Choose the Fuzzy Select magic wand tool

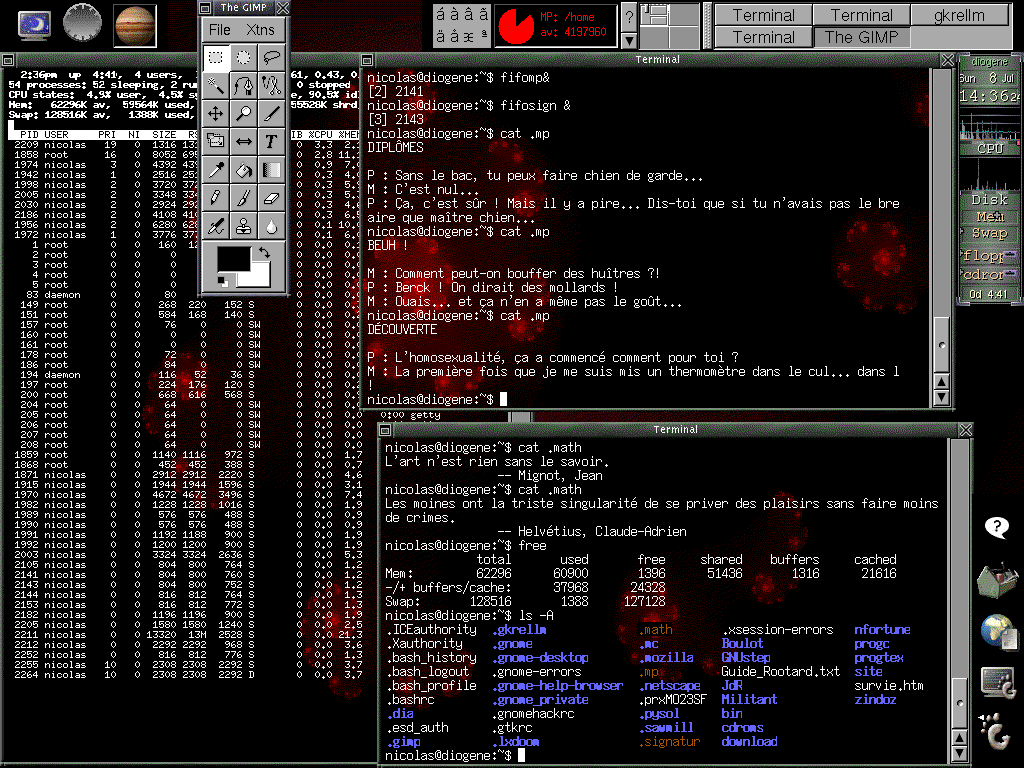pos(215,86)
